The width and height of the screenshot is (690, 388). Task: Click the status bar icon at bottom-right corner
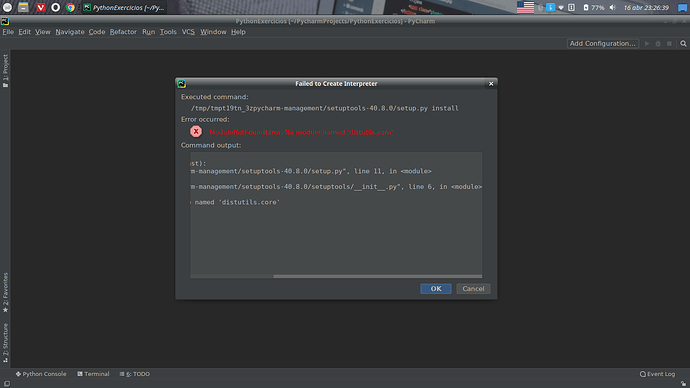(683, 384)
